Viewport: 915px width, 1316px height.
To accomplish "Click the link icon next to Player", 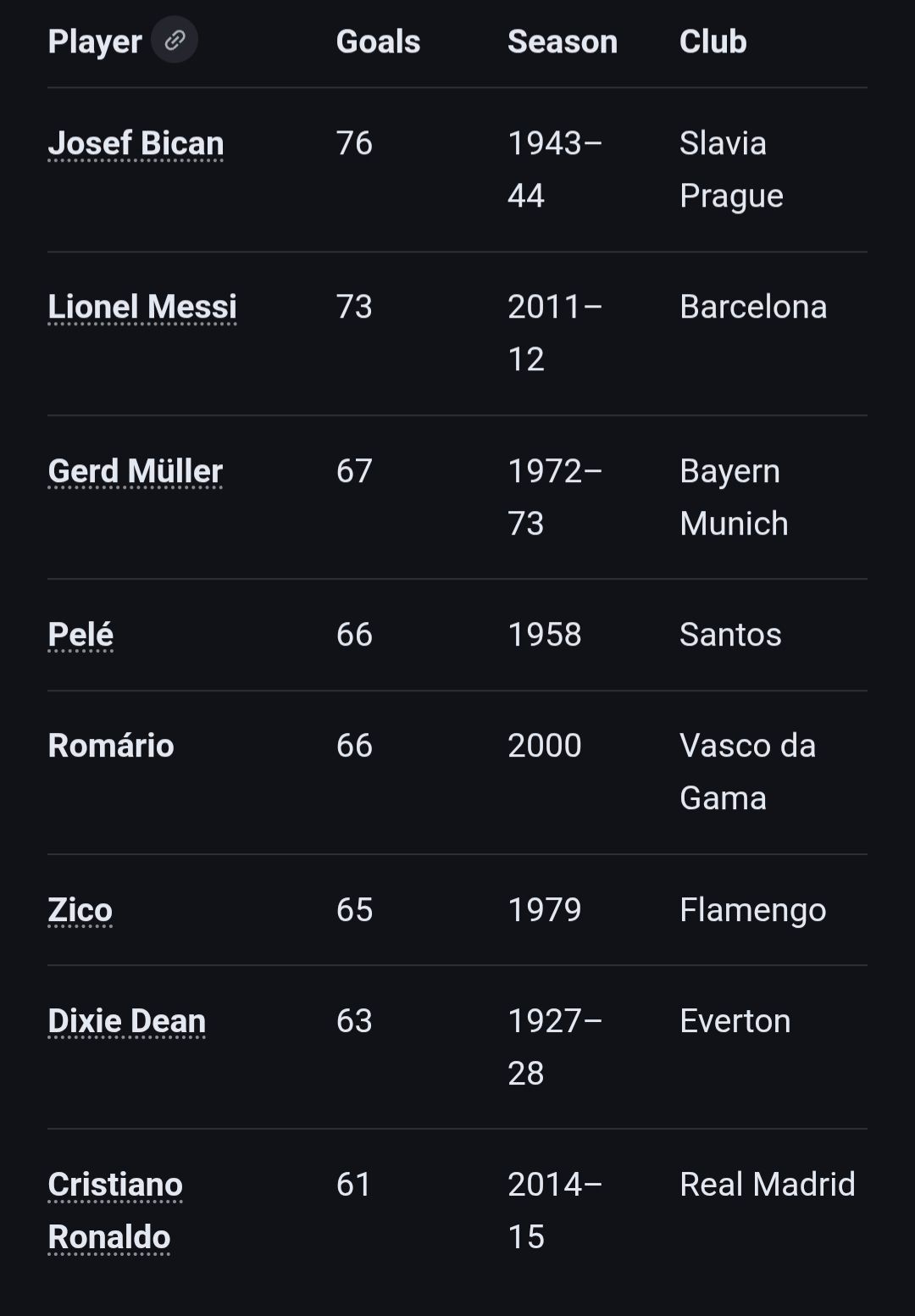I will [x=175, y=40].
